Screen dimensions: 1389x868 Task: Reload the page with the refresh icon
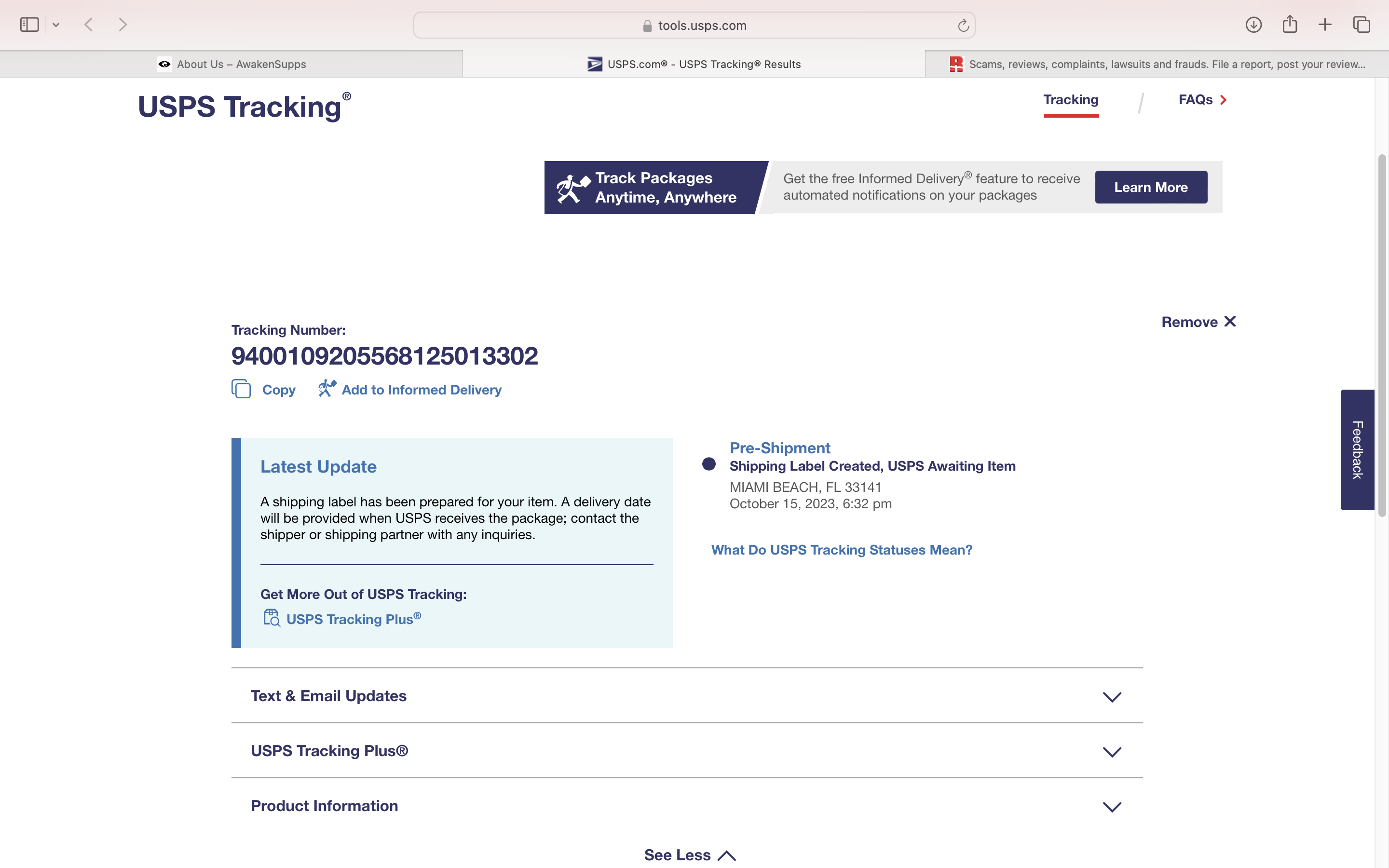click(963, 25)
